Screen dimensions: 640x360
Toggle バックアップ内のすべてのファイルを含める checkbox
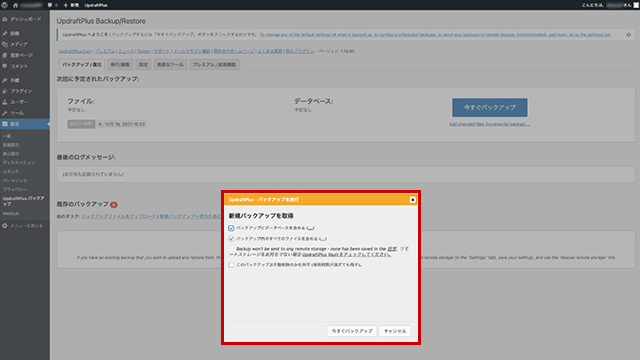231,239
